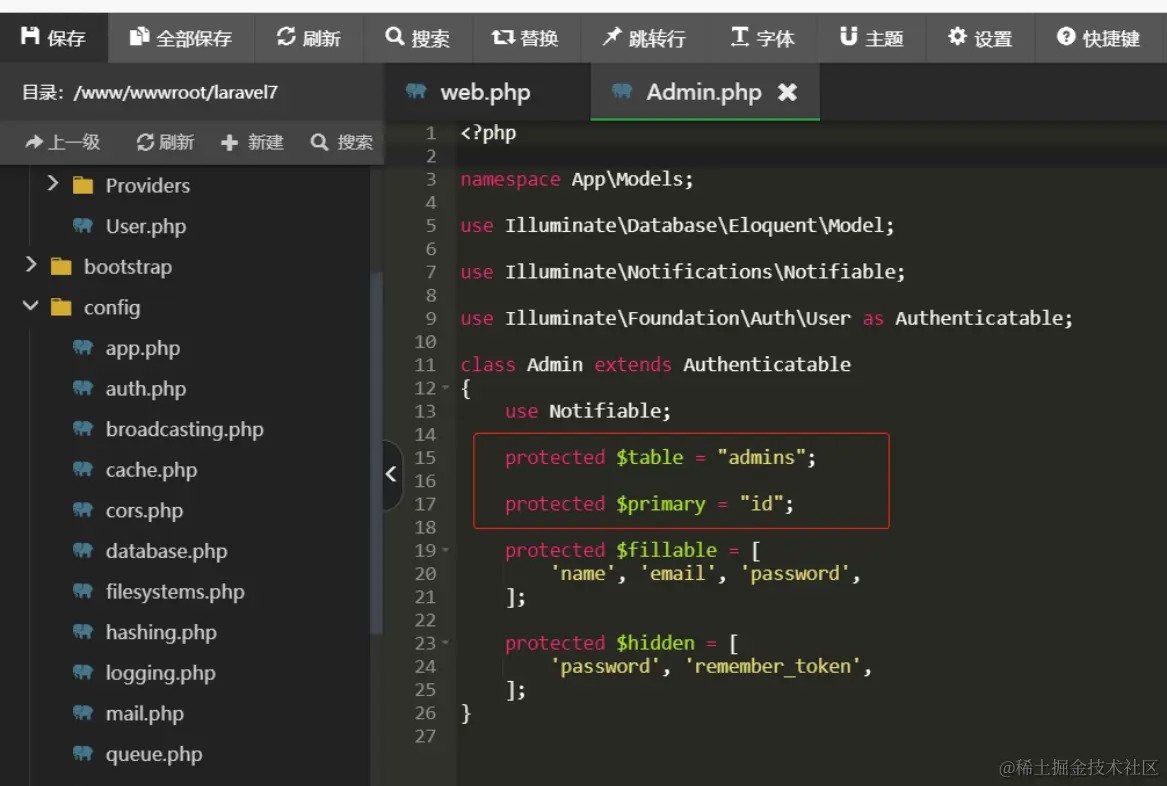Viewport: 1167px width, 786px height.
Task: Select the bootstrap folder
Action: coord(128,266)
